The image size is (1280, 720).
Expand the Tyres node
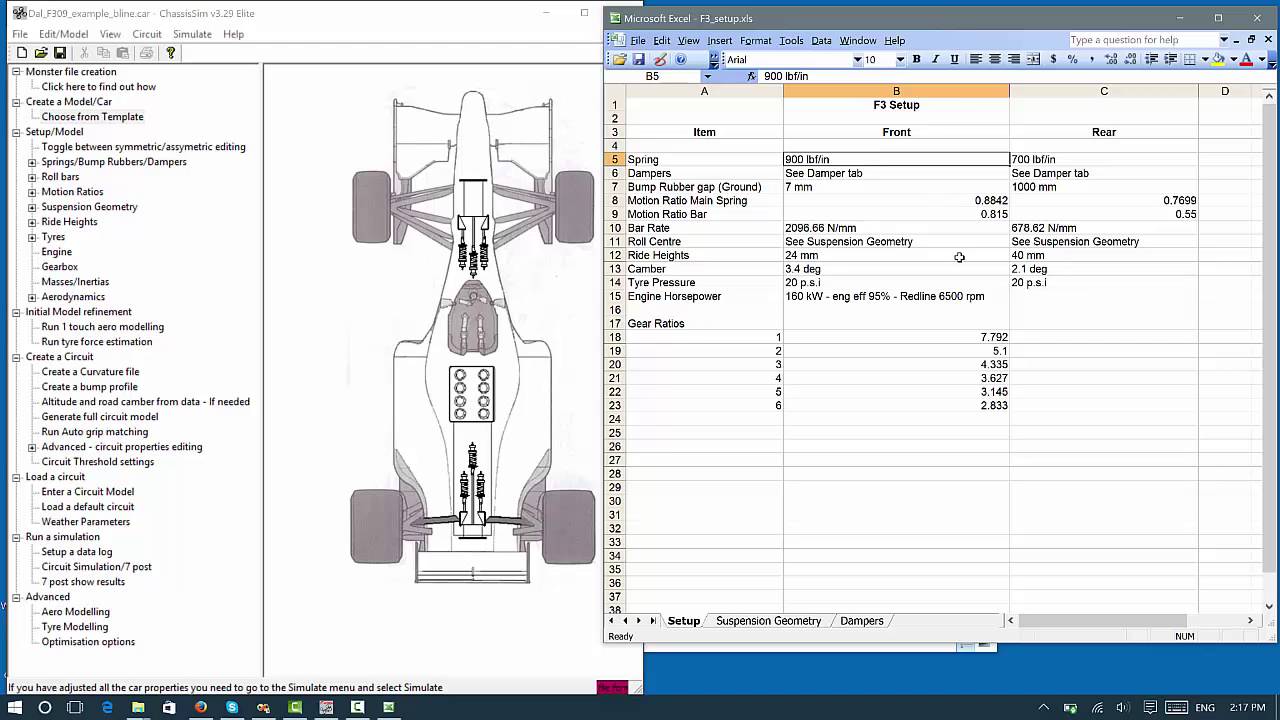pos(32,237)
